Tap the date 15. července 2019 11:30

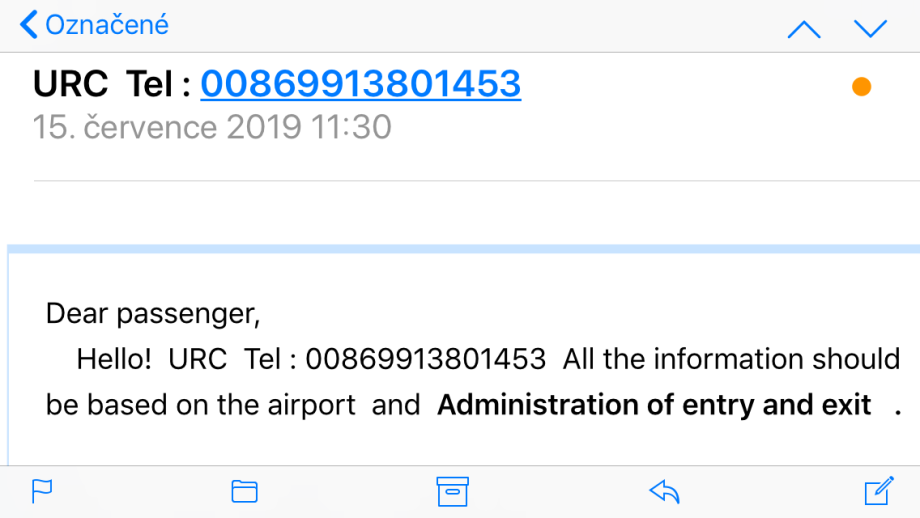212,128
